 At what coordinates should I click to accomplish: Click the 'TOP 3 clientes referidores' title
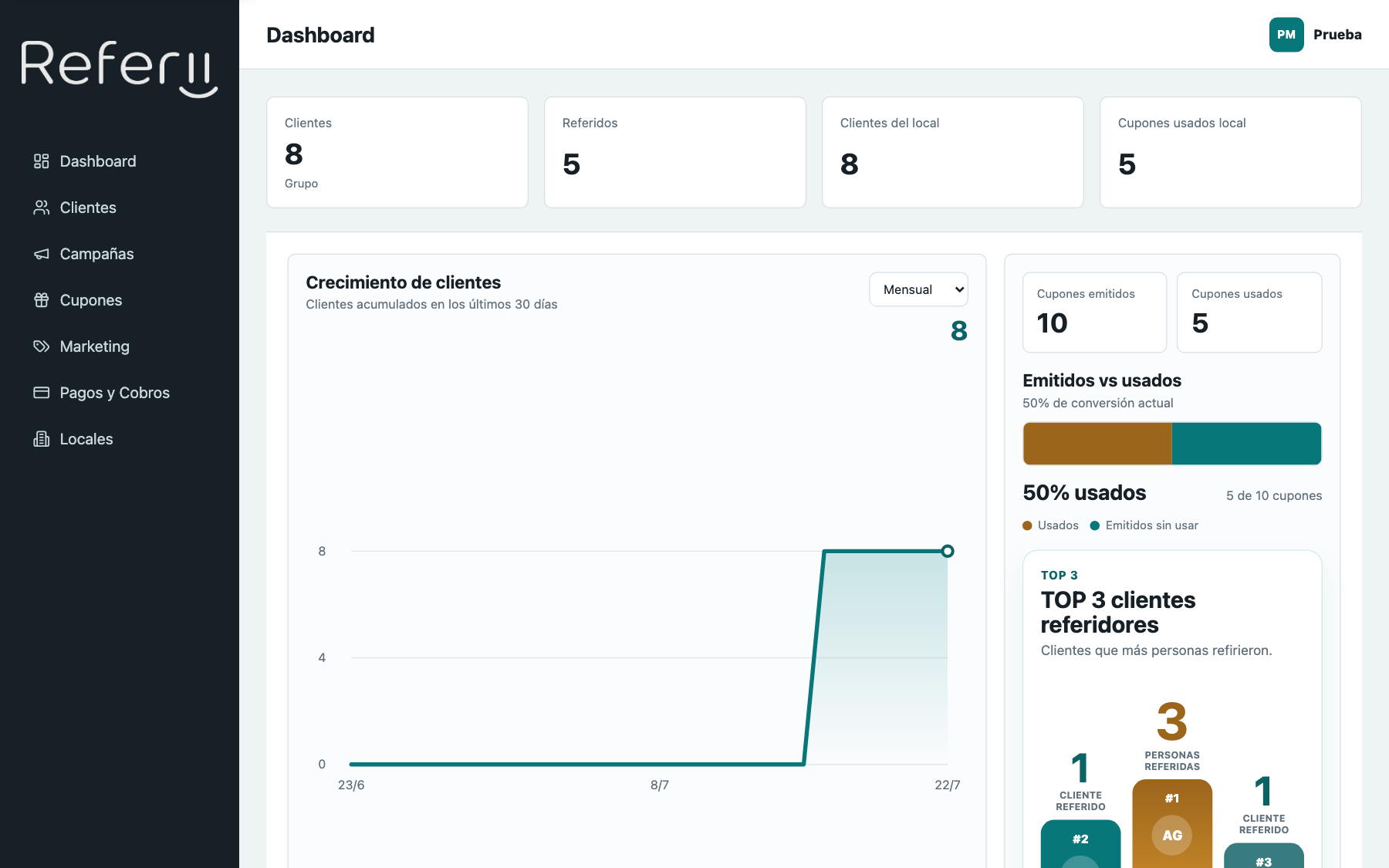1118,612
